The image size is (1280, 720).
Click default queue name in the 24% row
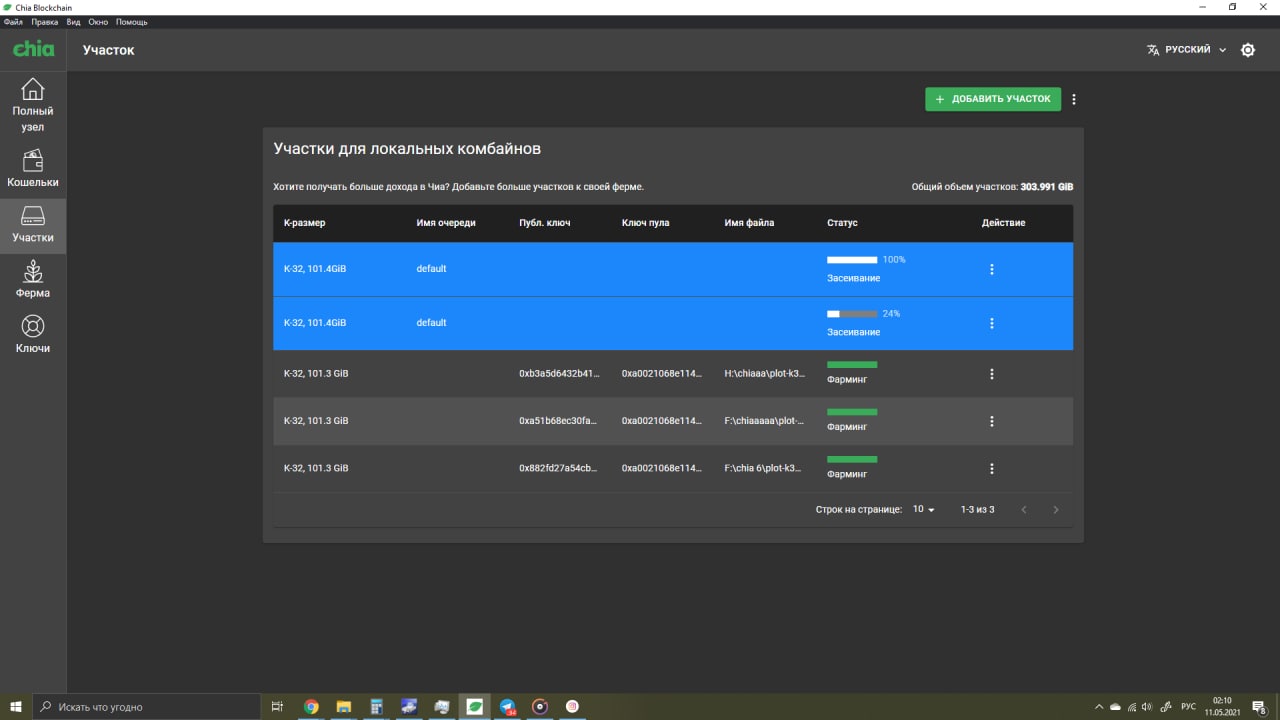coord(431,323)
